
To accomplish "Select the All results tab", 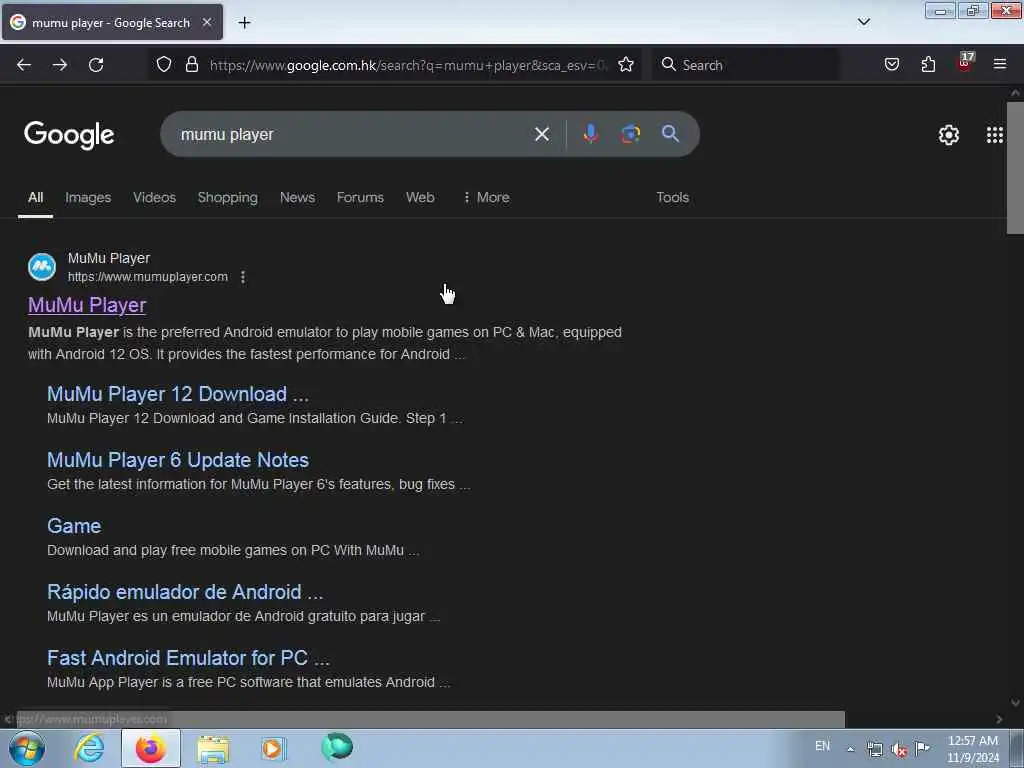I will click(35, 197).
